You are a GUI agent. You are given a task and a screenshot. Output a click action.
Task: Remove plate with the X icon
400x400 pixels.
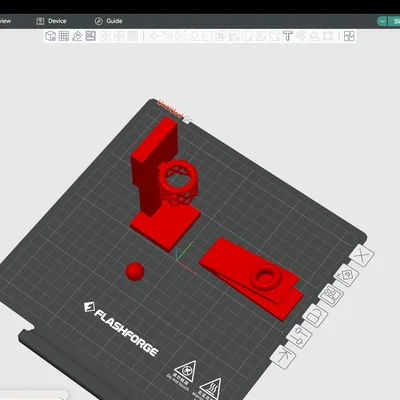(362, 256)
